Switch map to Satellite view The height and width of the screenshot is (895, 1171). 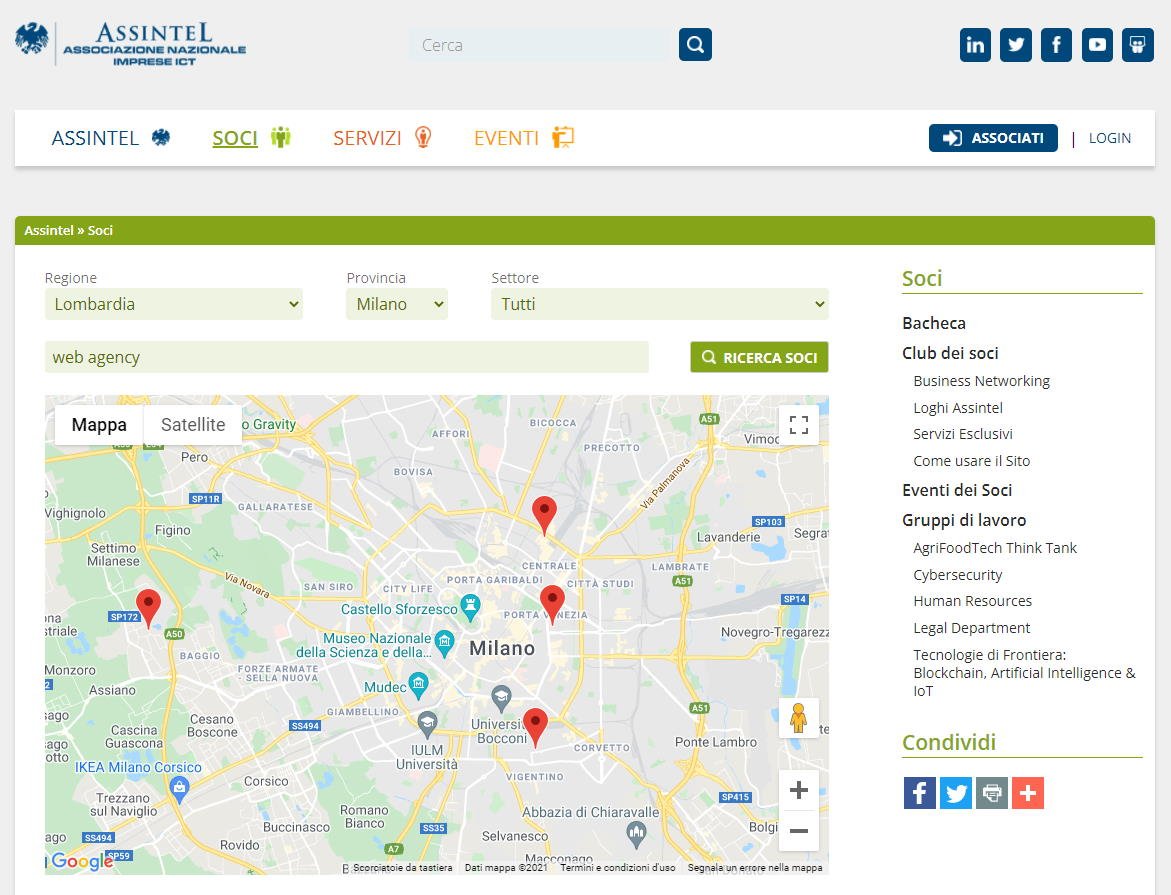193,425
